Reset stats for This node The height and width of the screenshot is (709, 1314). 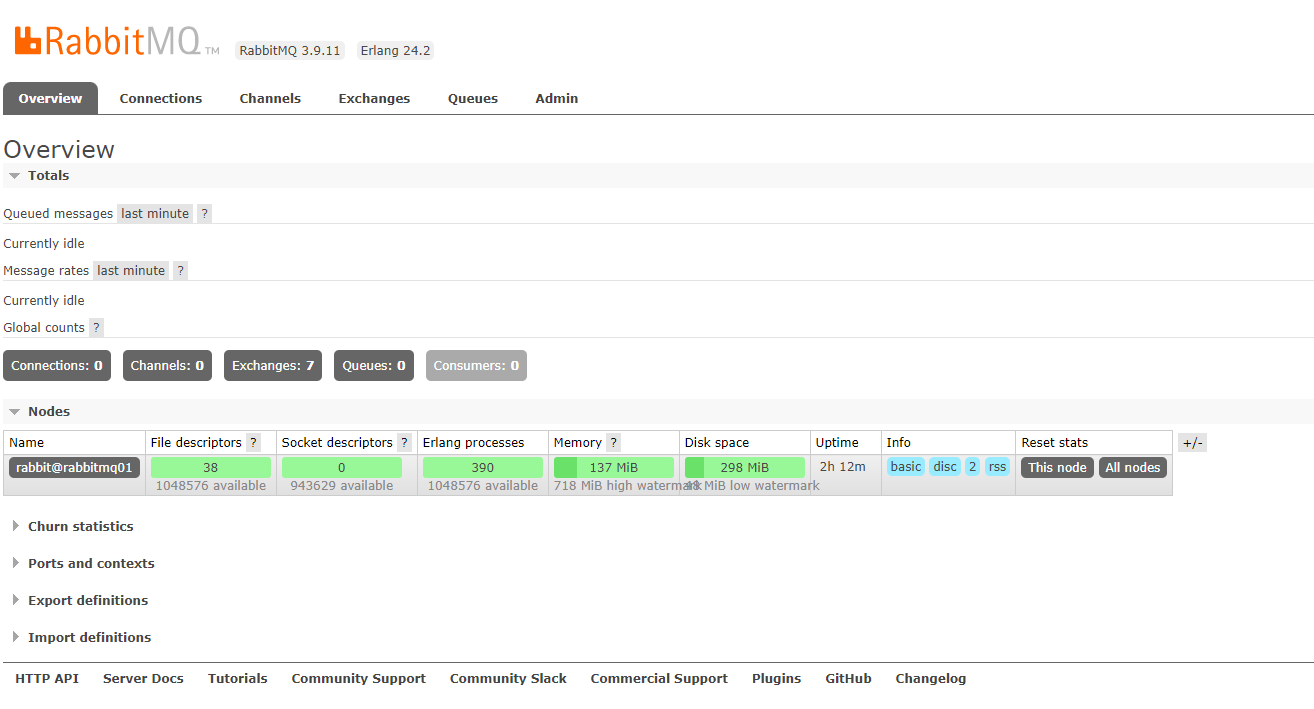[x=1057, y=467]
